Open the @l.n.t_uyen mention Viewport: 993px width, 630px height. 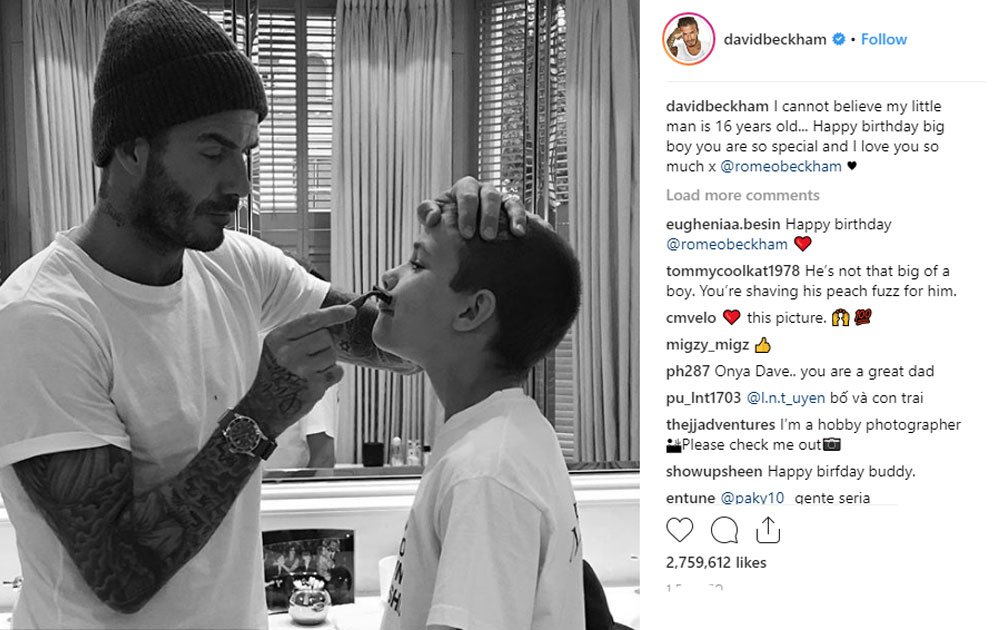point(786,398)
